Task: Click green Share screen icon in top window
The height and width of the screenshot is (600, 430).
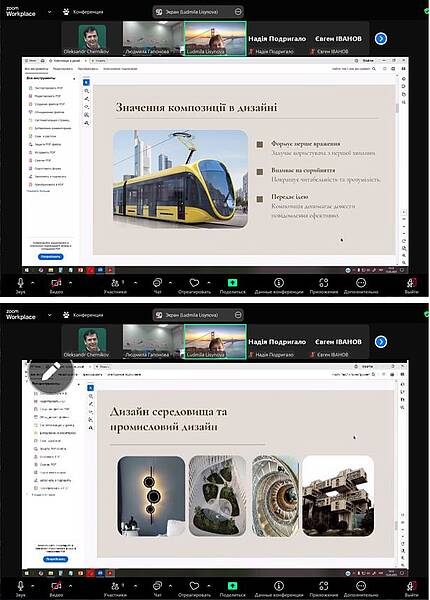Action: tap(232, 283)
